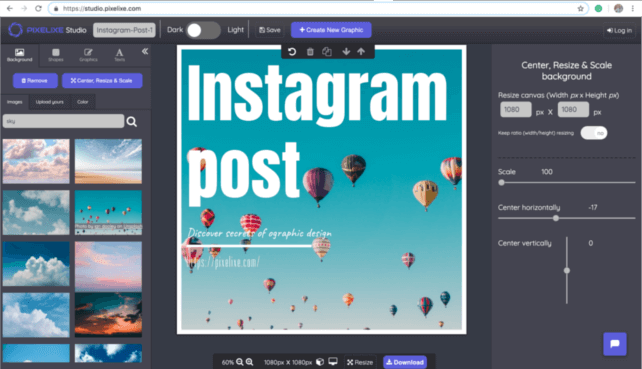The height and width of the screenshot is (369, 642).
Task: Open the Graphics tab
Action: [88, 55]
